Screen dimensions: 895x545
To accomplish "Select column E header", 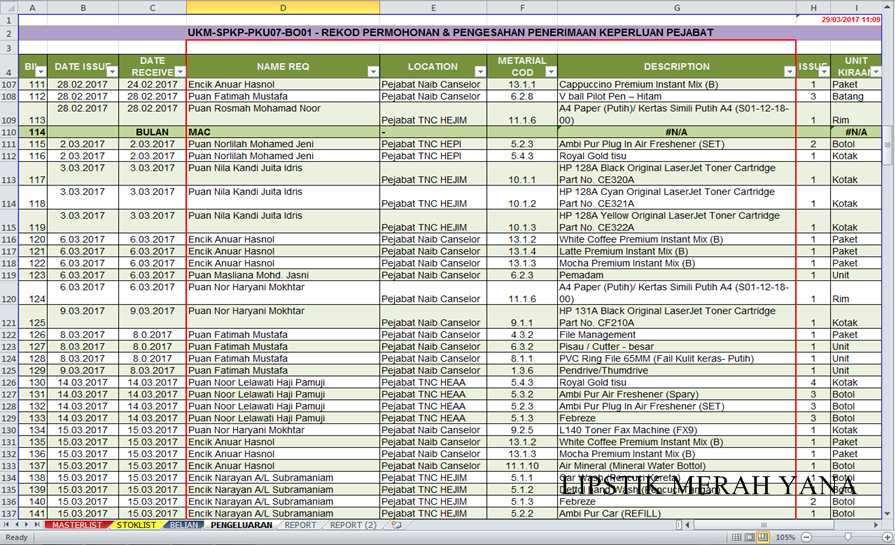I will [433, 7].
